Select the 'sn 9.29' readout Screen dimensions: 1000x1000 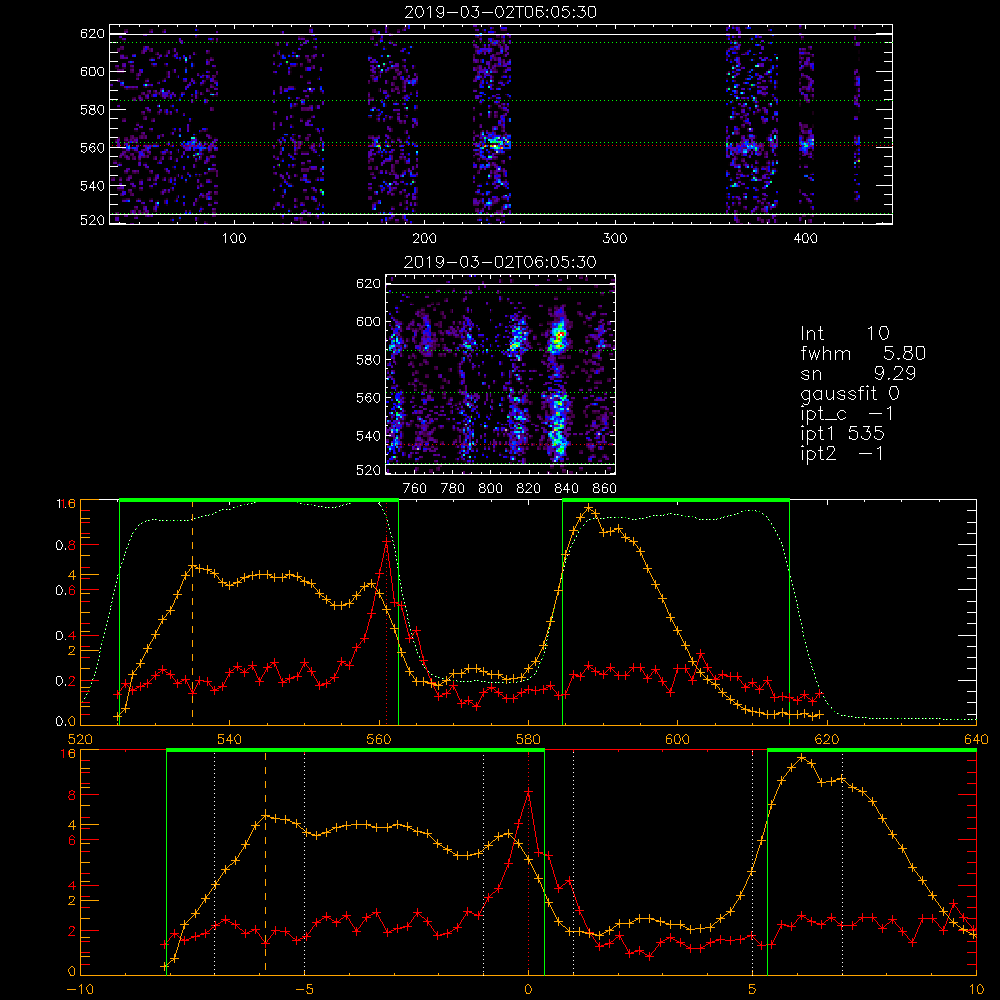[858, 373]
